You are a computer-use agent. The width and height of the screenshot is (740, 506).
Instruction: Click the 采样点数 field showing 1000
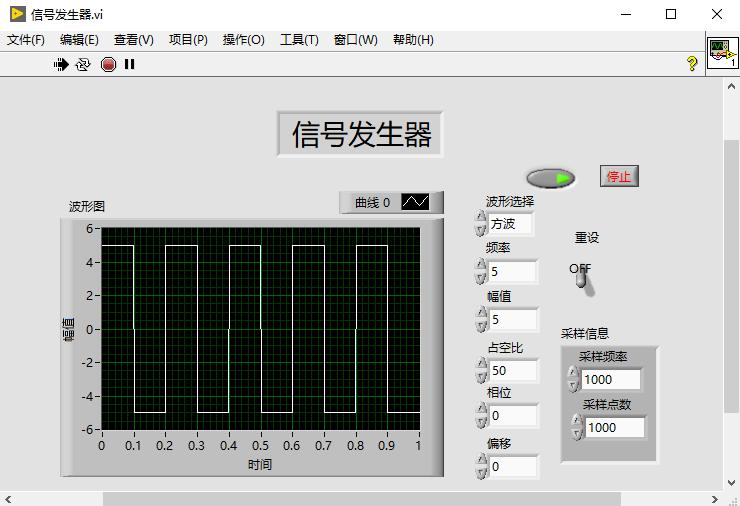click(x=614, y=428)
